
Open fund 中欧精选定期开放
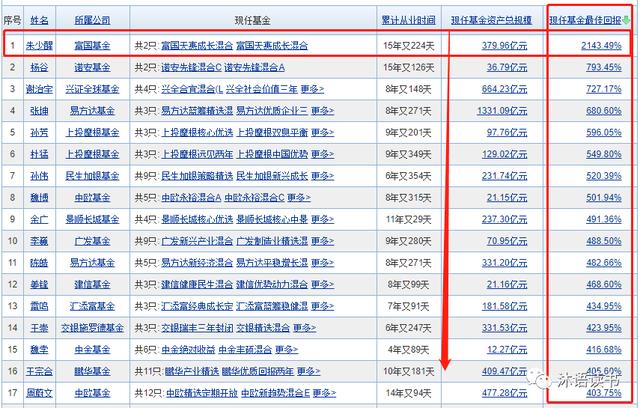[202, 393]
